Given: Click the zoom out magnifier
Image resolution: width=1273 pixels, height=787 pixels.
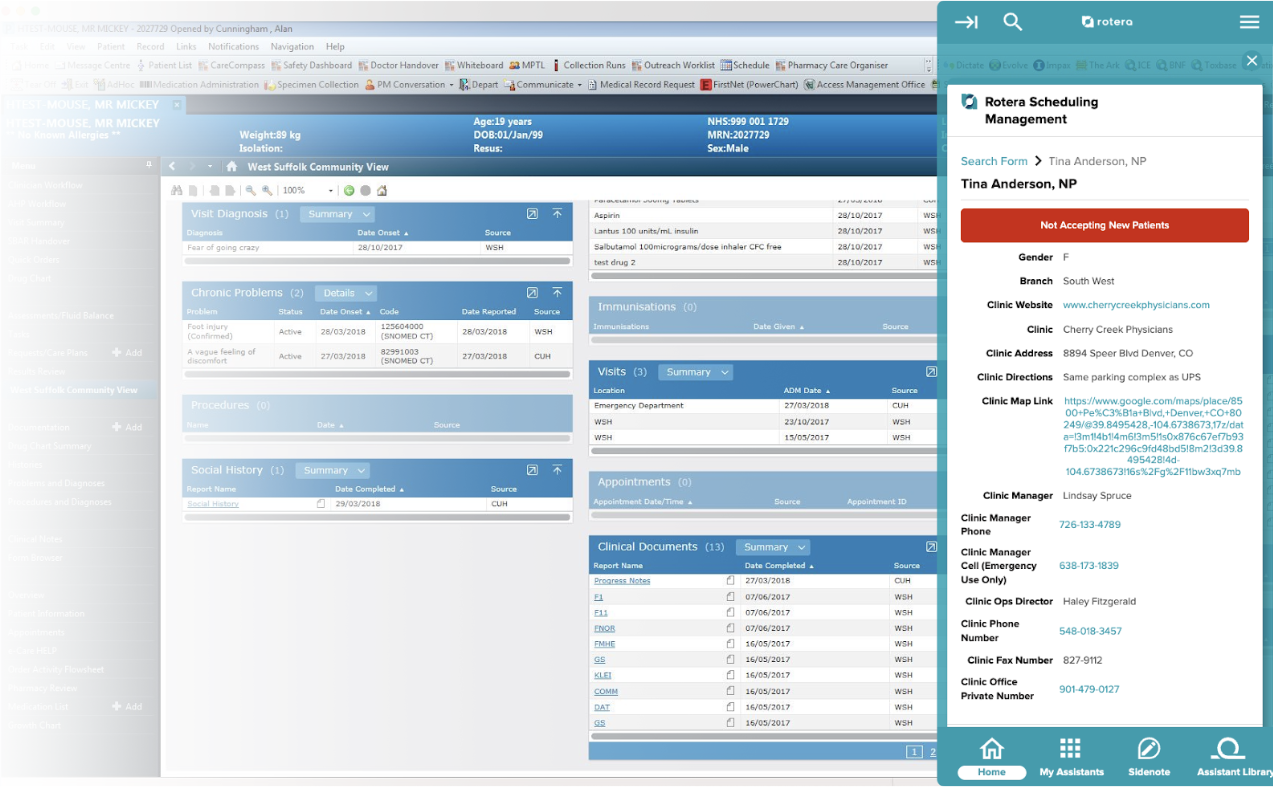Looking at the screenshot, I should (x=250, y=190).
